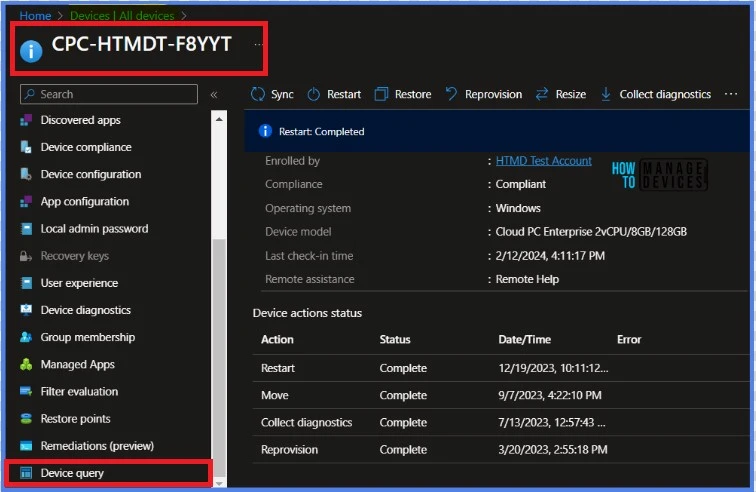This screenshot has width=756, height=492.
Task: Open the toolbar overflow ellipsis menu
Action: tap(731, 94)
